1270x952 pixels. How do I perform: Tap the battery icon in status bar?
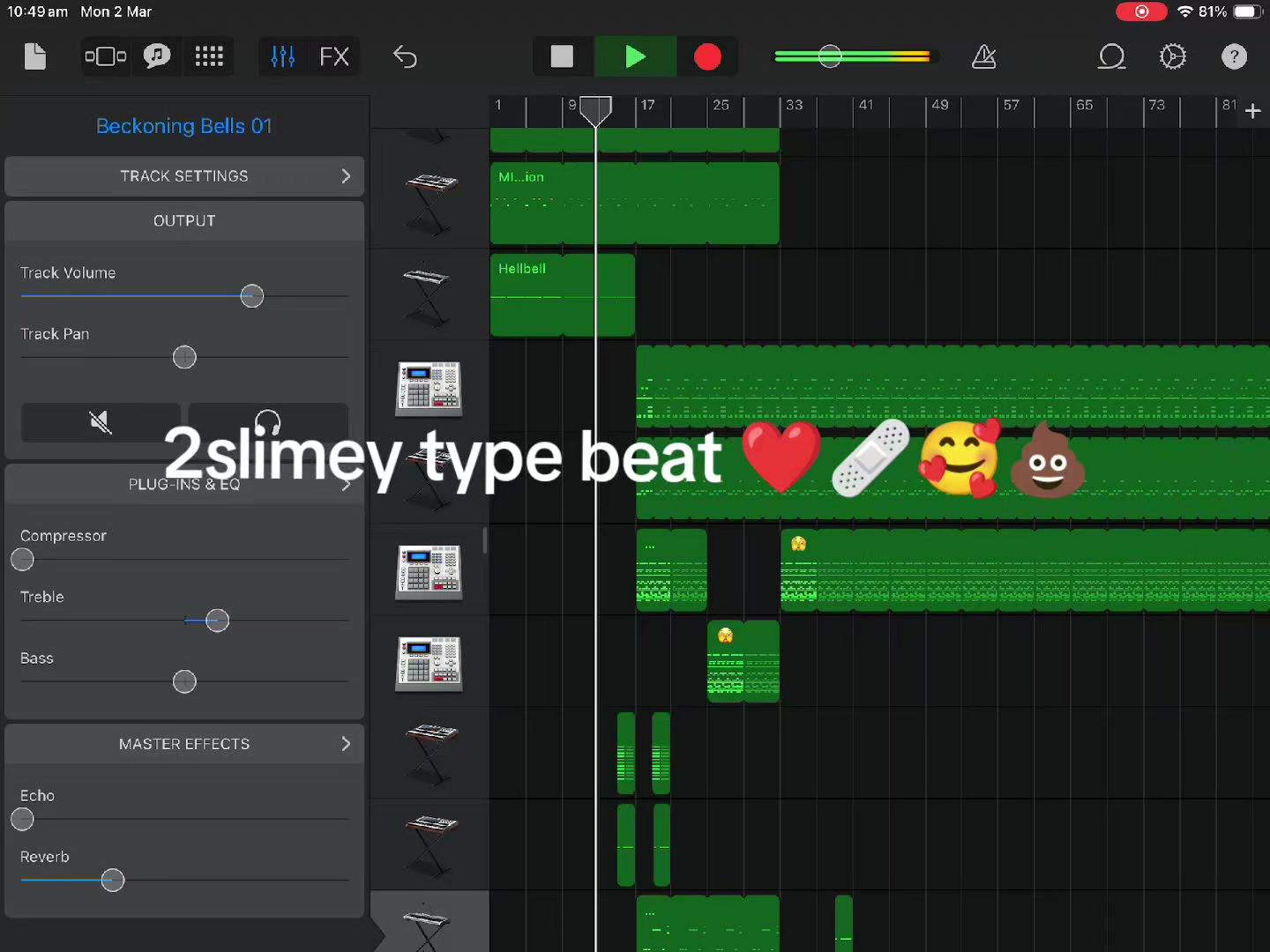pyautogui.click(x=1248, y=11)
